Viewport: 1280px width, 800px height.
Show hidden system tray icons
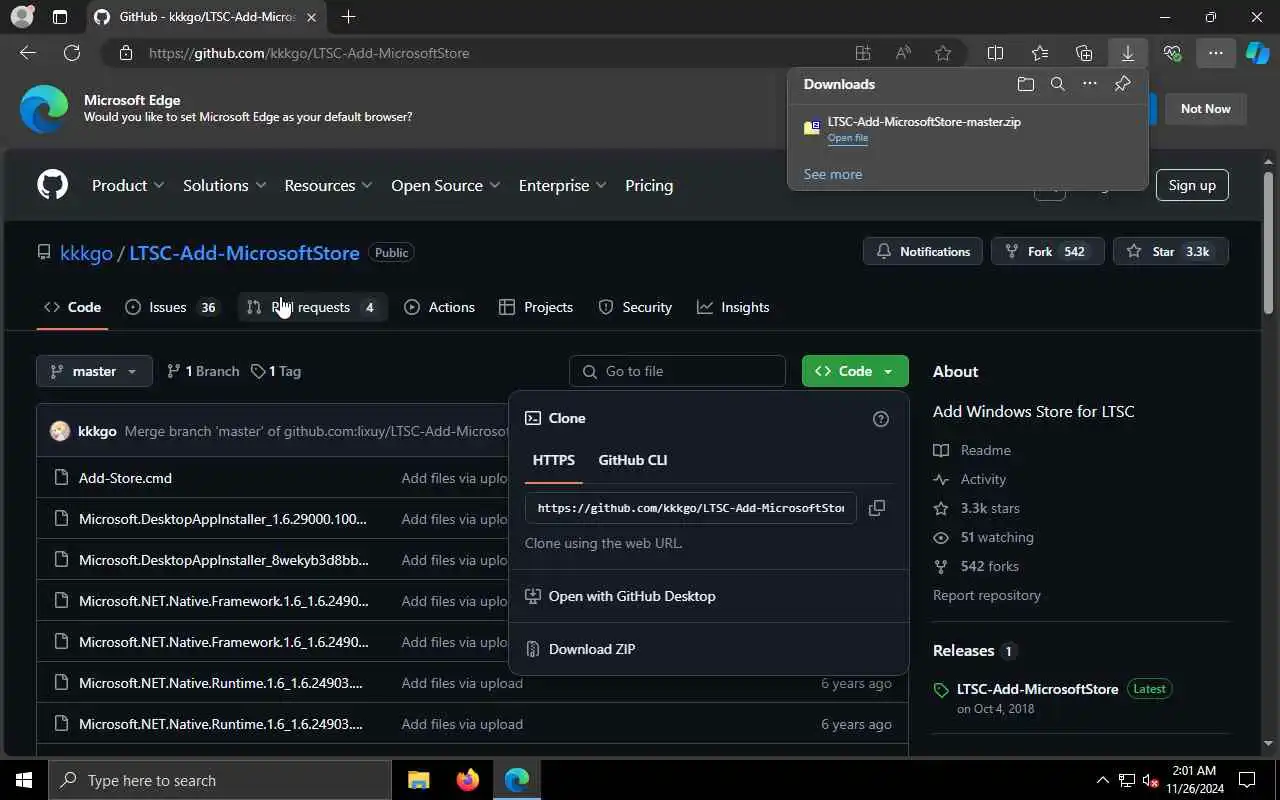1103,780
